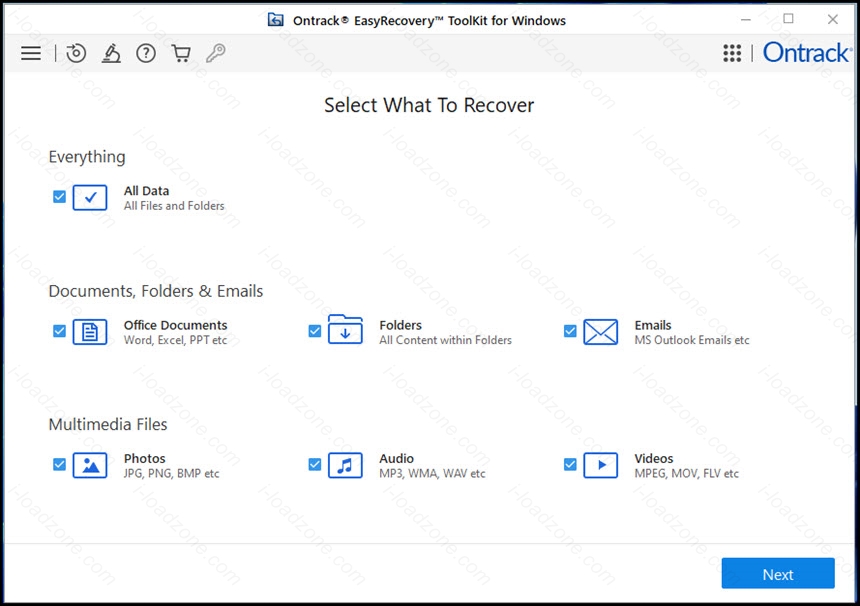The width and height of the screenshot is (860, 606).
Task: Toggle the Office Documents checkbox
Action: tap(59, 331)
